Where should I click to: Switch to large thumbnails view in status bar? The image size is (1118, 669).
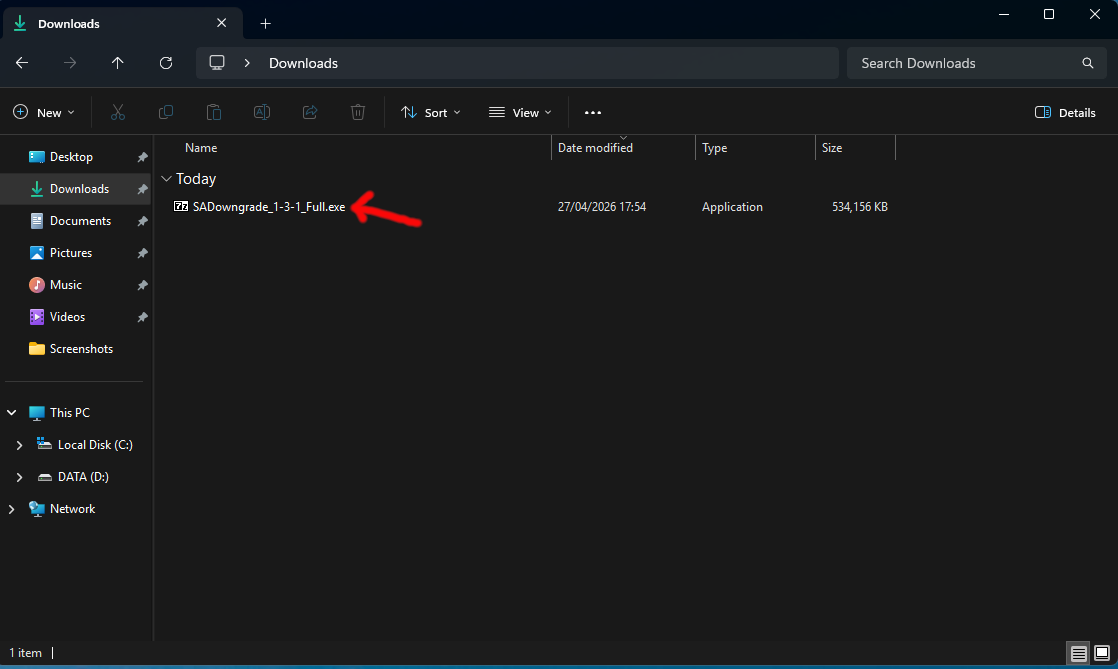pos(1102,653)
